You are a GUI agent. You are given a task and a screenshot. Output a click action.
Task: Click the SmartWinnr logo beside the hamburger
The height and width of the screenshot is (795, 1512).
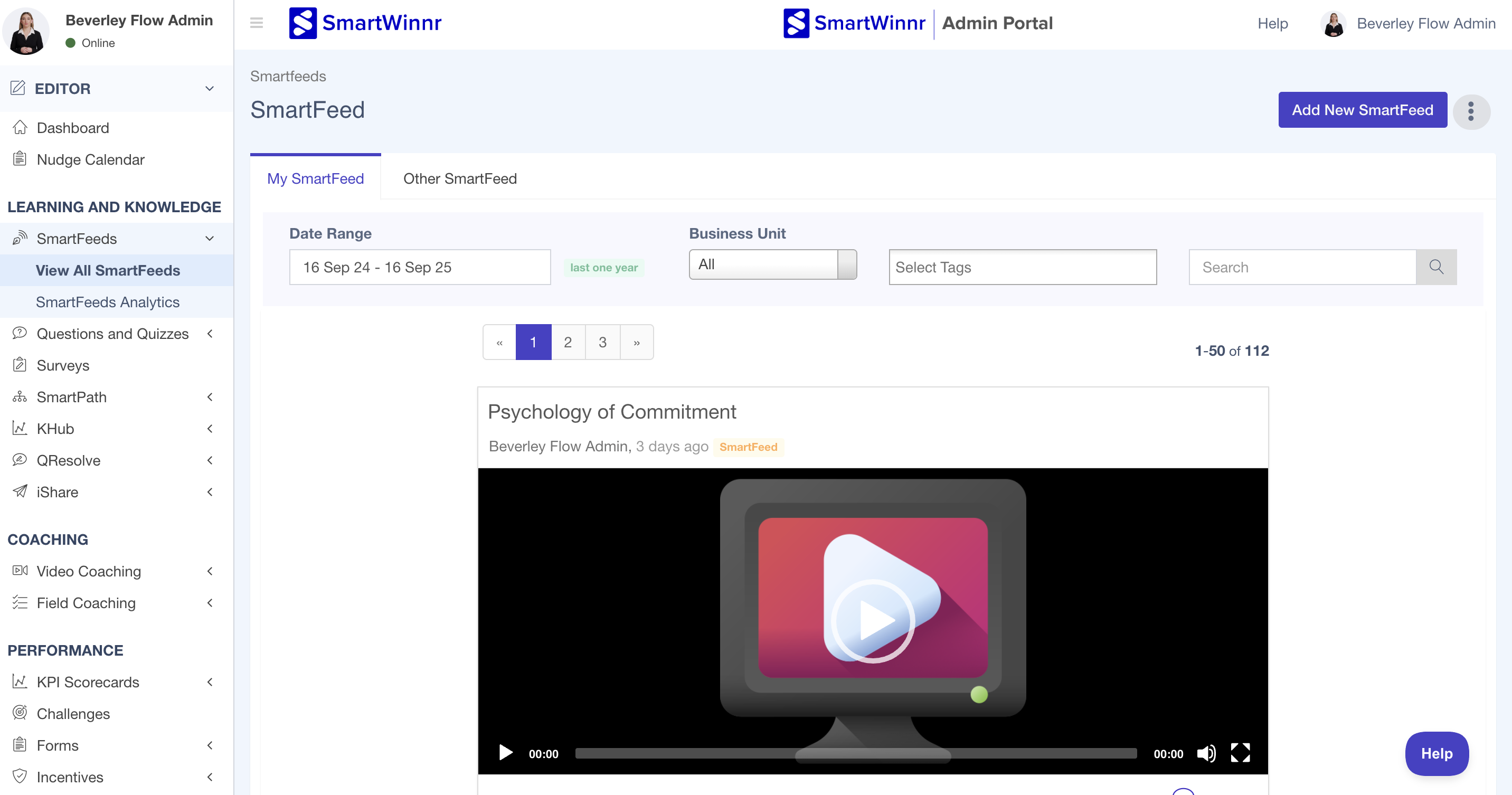click(365, 23)
